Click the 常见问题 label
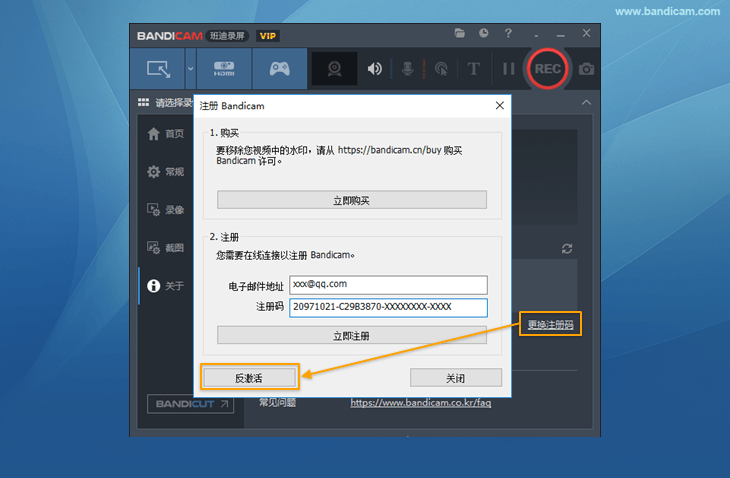The height and width of the screenshot is (478, 730). 277,403
